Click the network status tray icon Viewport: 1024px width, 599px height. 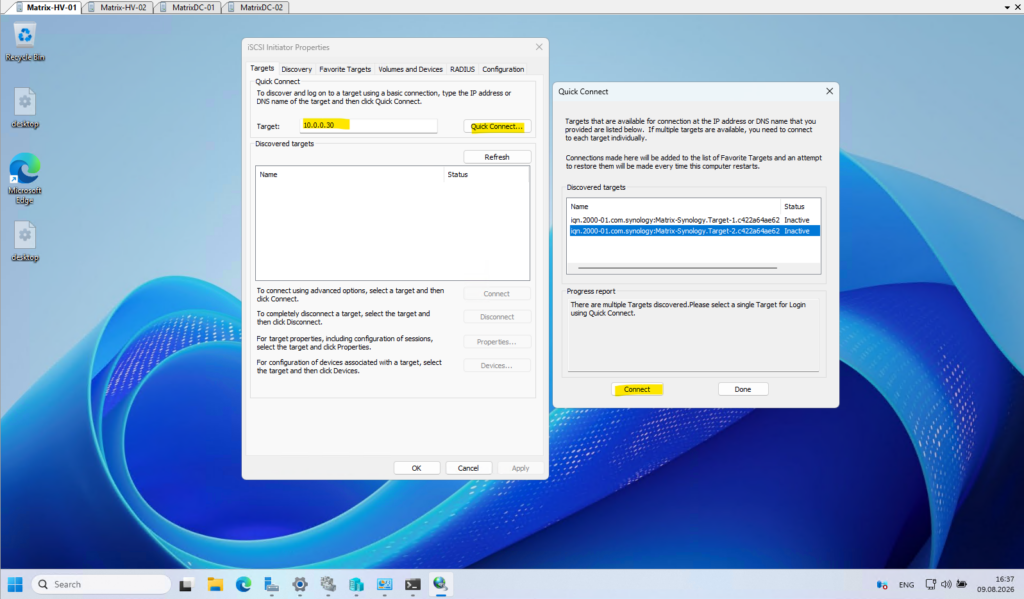coord(931,585)
